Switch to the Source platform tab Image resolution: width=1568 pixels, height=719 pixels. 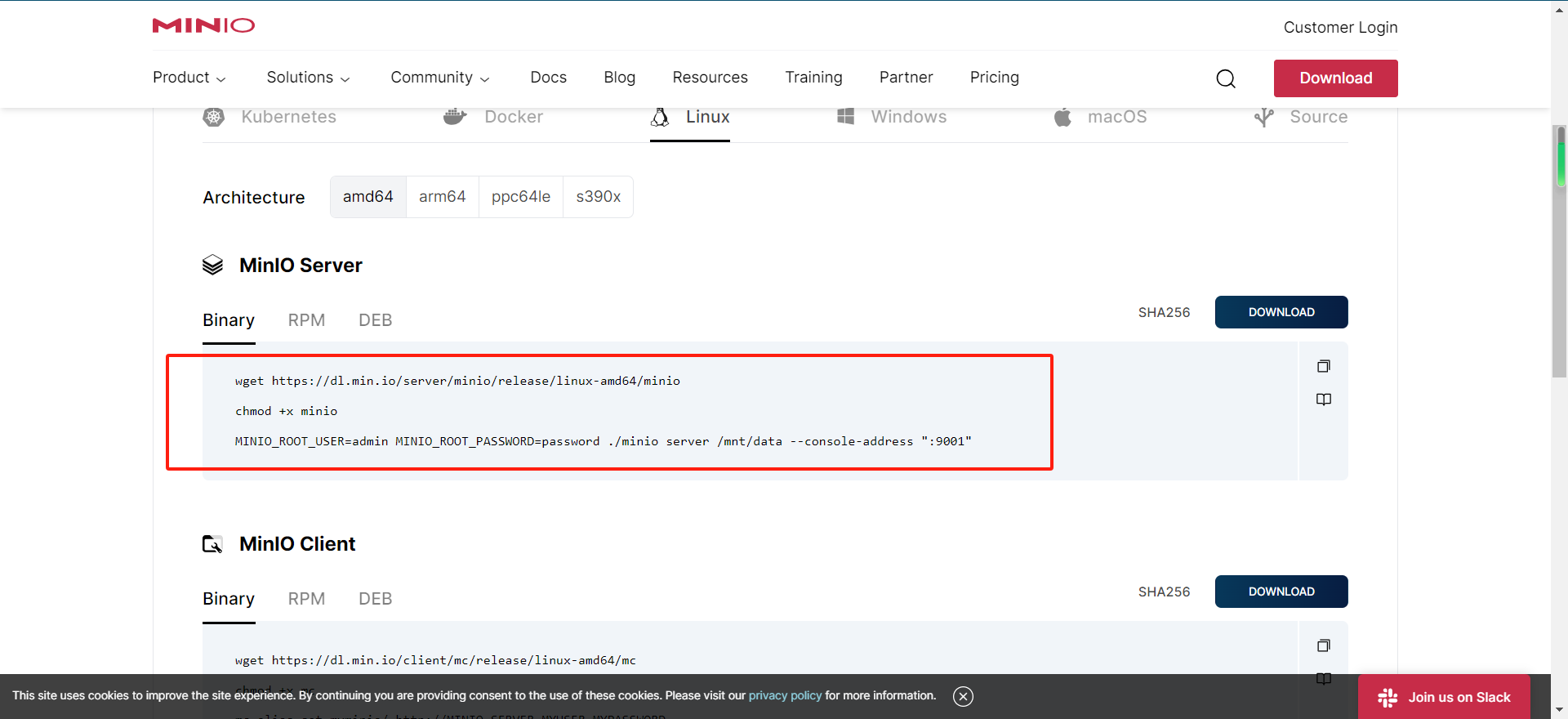click(x=1301, y=117)
